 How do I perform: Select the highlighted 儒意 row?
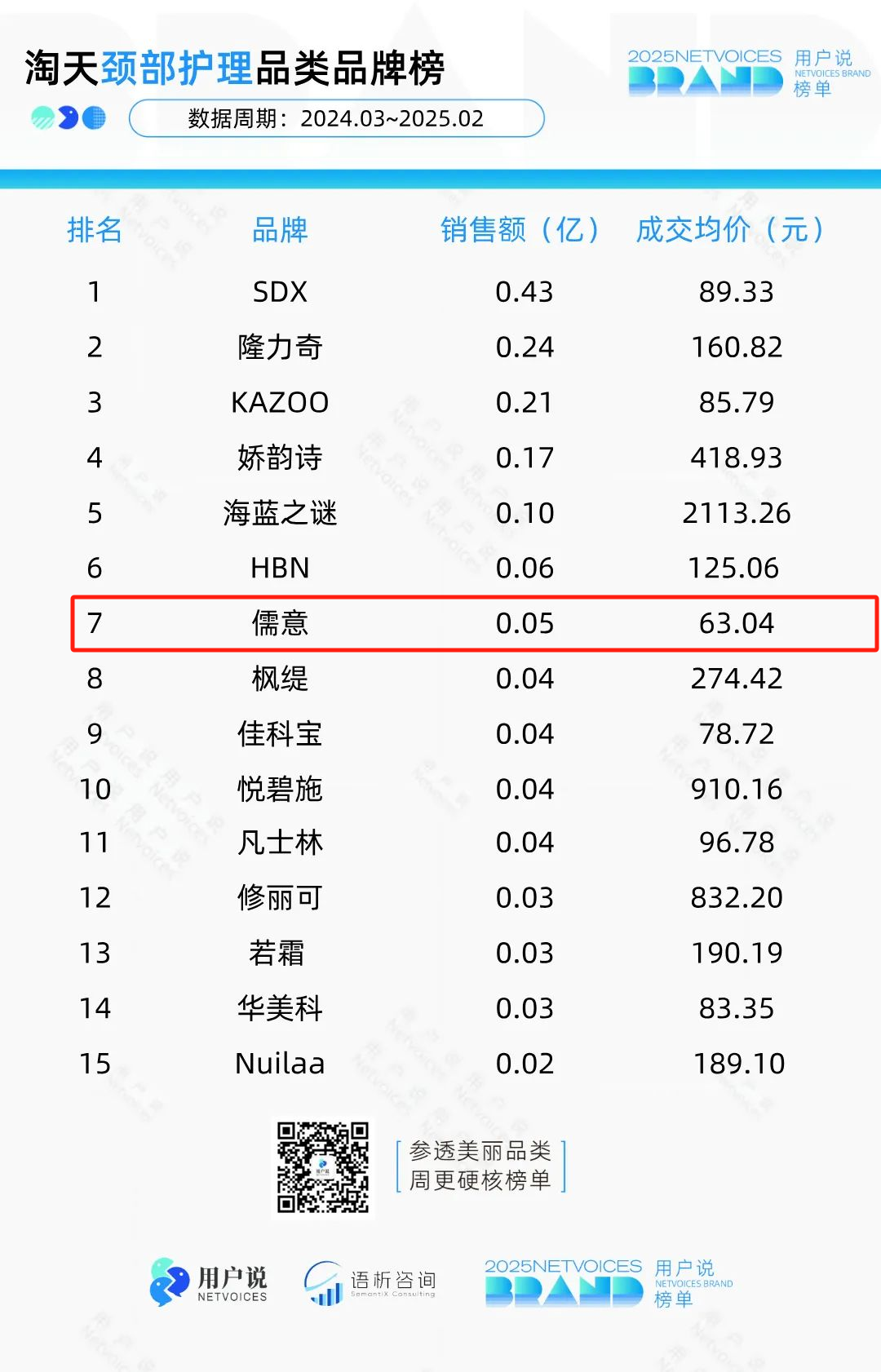click(475, 623)
